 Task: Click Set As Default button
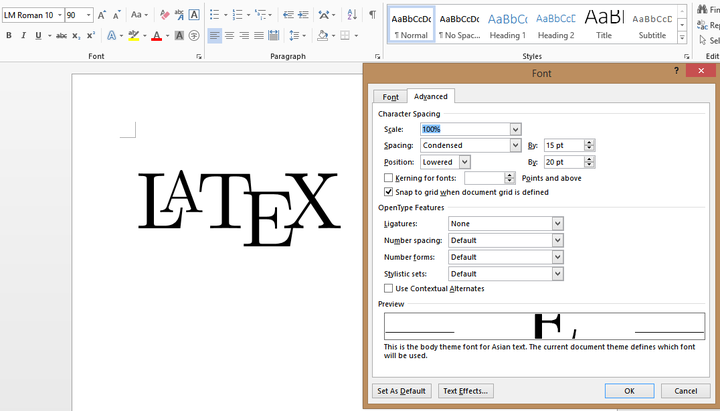[x=402, y=391]
